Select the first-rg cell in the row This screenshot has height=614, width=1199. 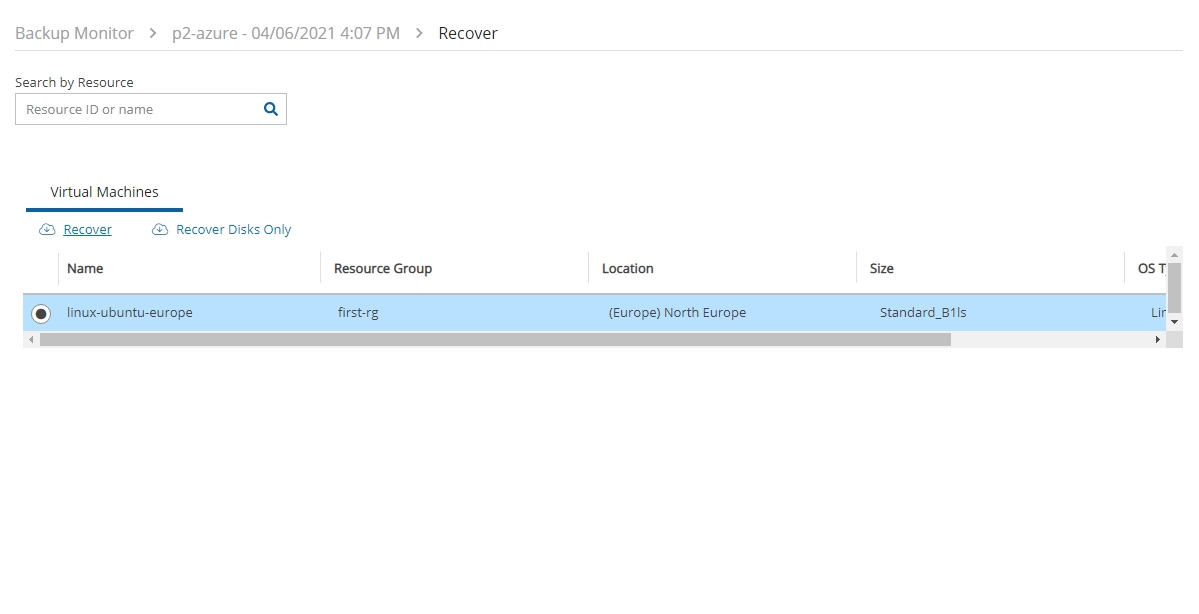point(358,313)
